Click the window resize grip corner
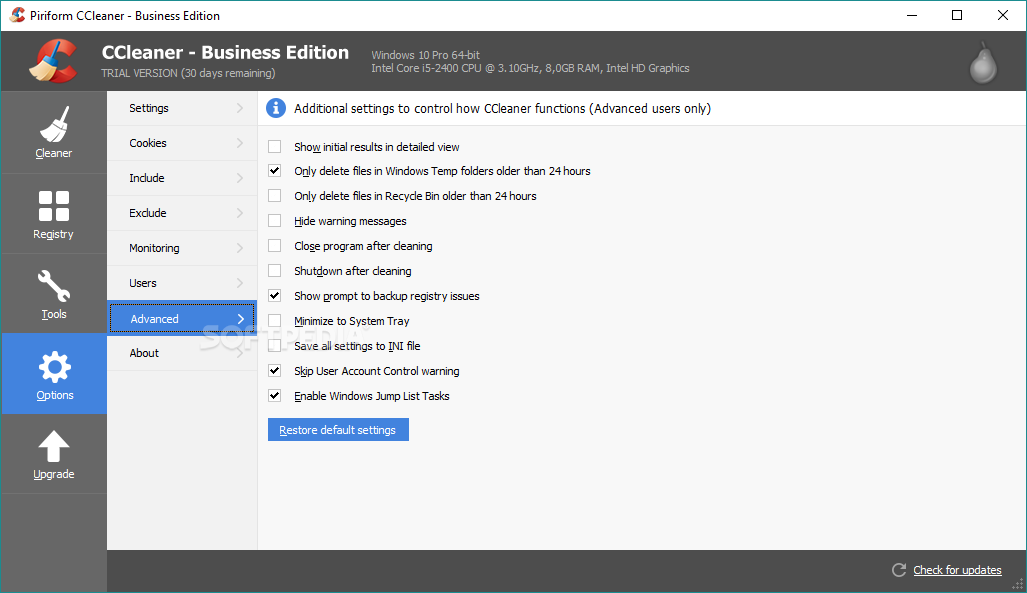Viewport: 1027px width, 593px height. (1017, 584)
